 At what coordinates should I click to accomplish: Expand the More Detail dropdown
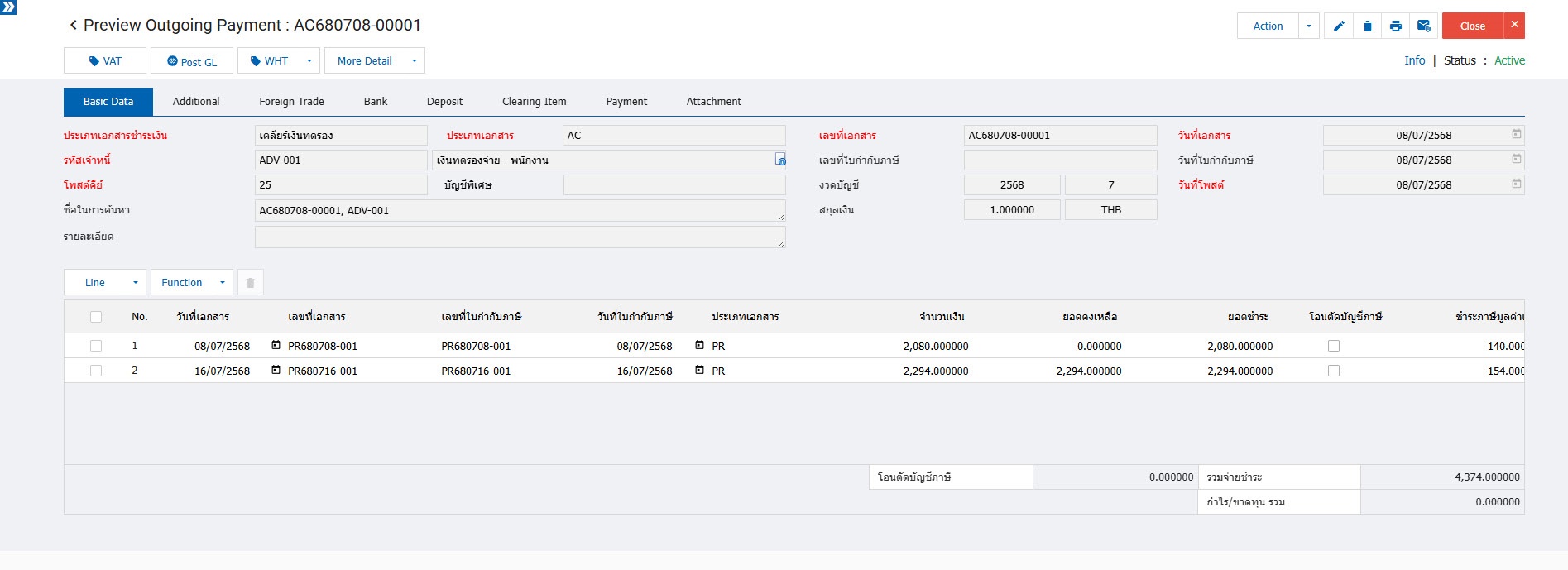[414, 60]
